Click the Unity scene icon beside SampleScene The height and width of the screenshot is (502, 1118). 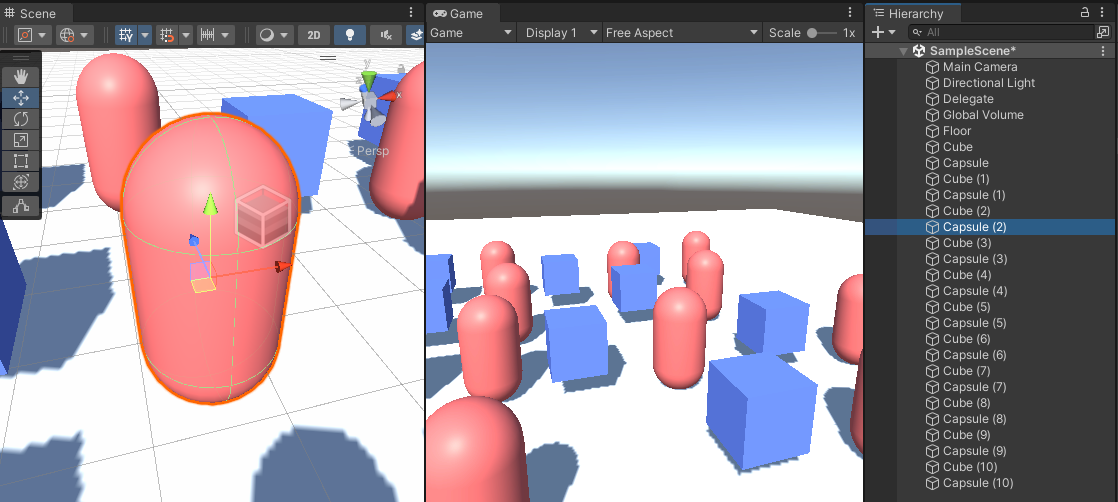click(x=920, y=51)
